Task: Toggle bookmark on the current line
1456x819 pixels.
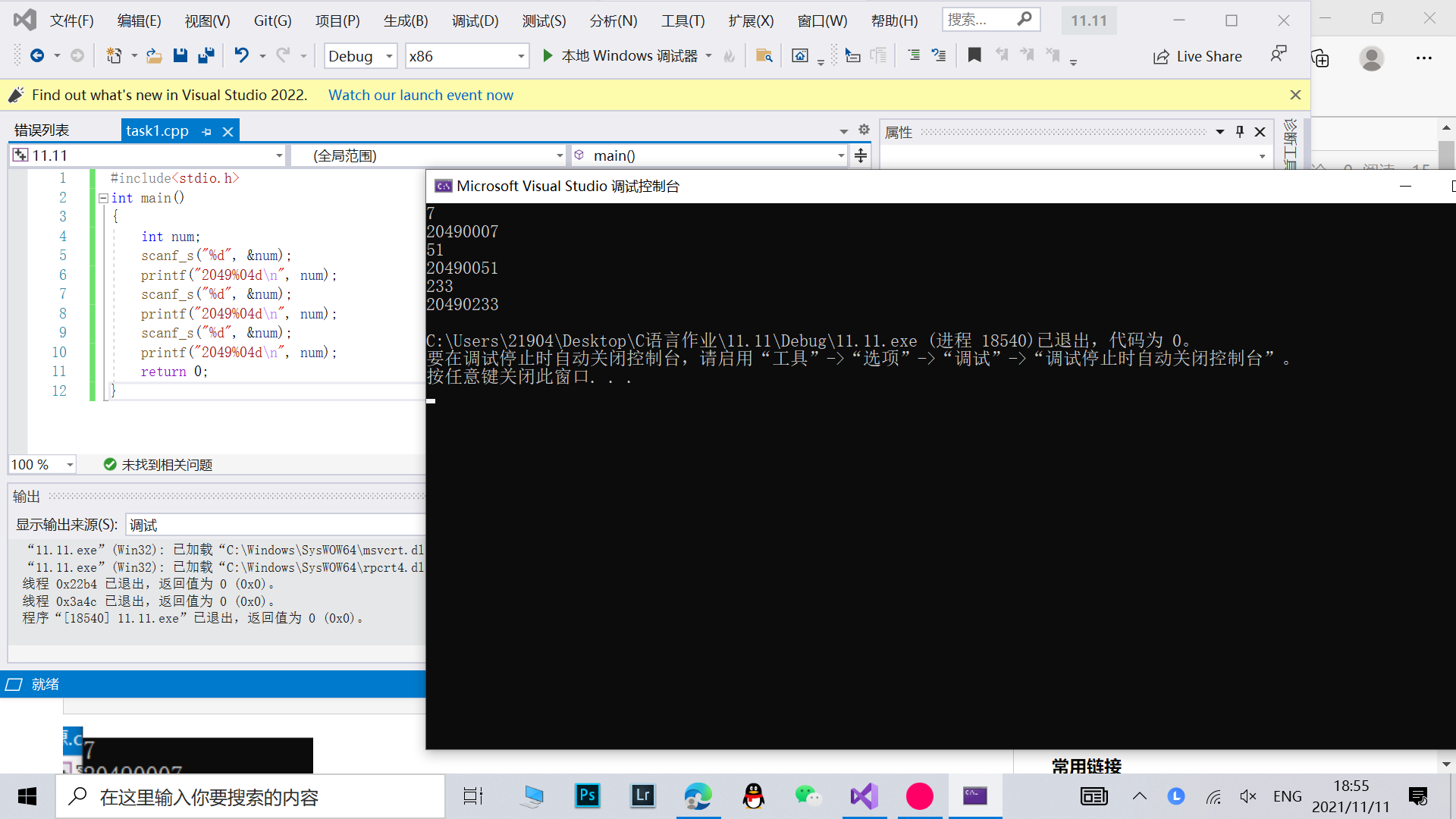Action: pos(974,55)
